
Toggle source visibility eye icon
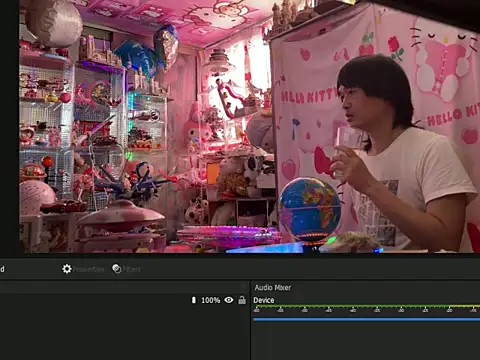pyautogui.click(x=229, y=300)
